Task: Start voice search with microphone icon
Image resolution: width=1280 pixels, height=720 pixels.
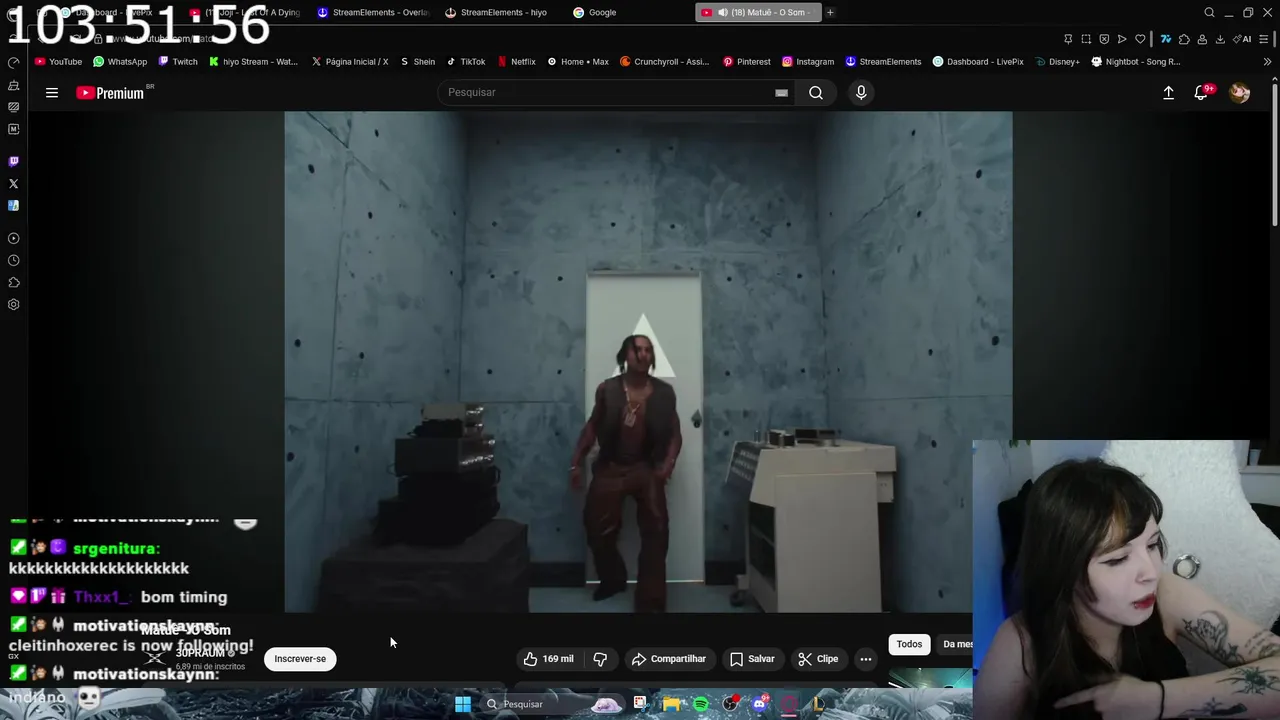Action: [861, 92]
